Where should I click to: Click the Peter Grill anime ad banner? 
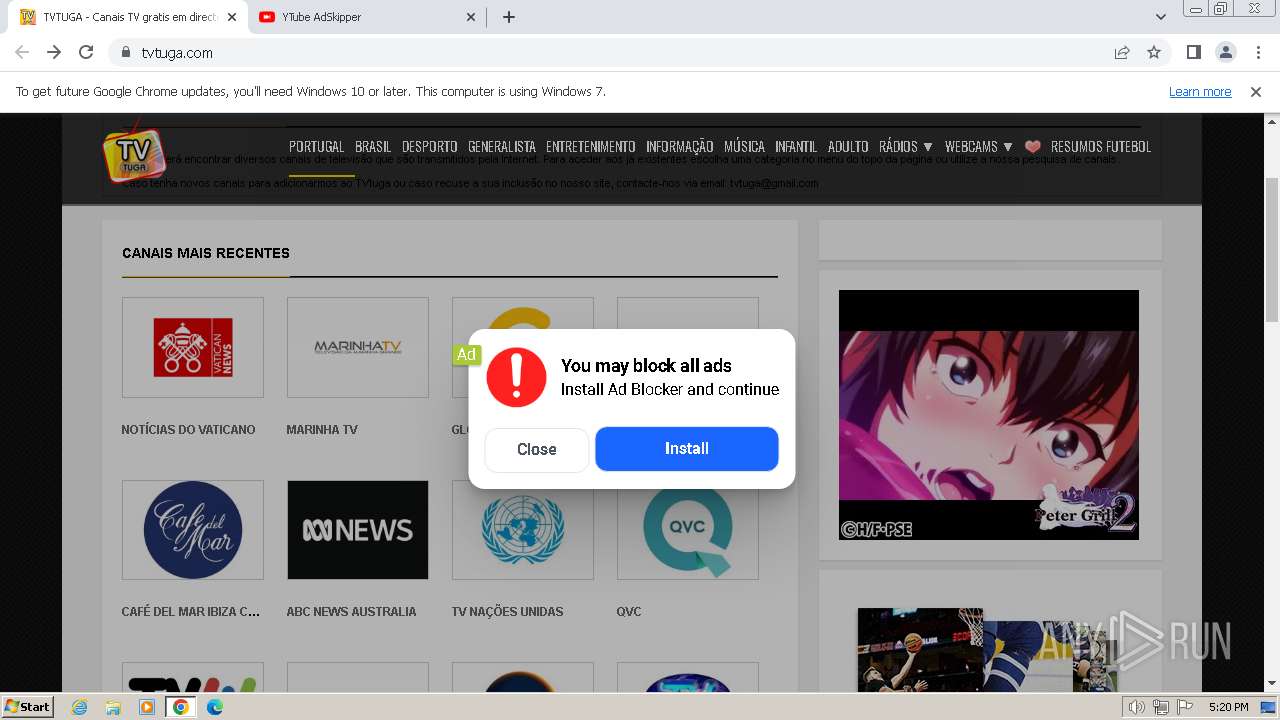pyautogui.click(x=989, y=415)
